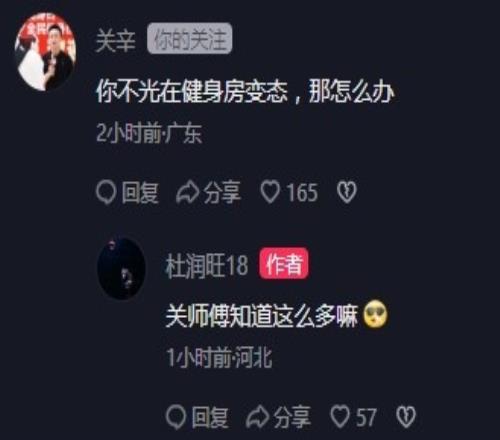Tap the 2小时前·广东 timestamp
Screen dimensions: 500x440
(149, 133)
